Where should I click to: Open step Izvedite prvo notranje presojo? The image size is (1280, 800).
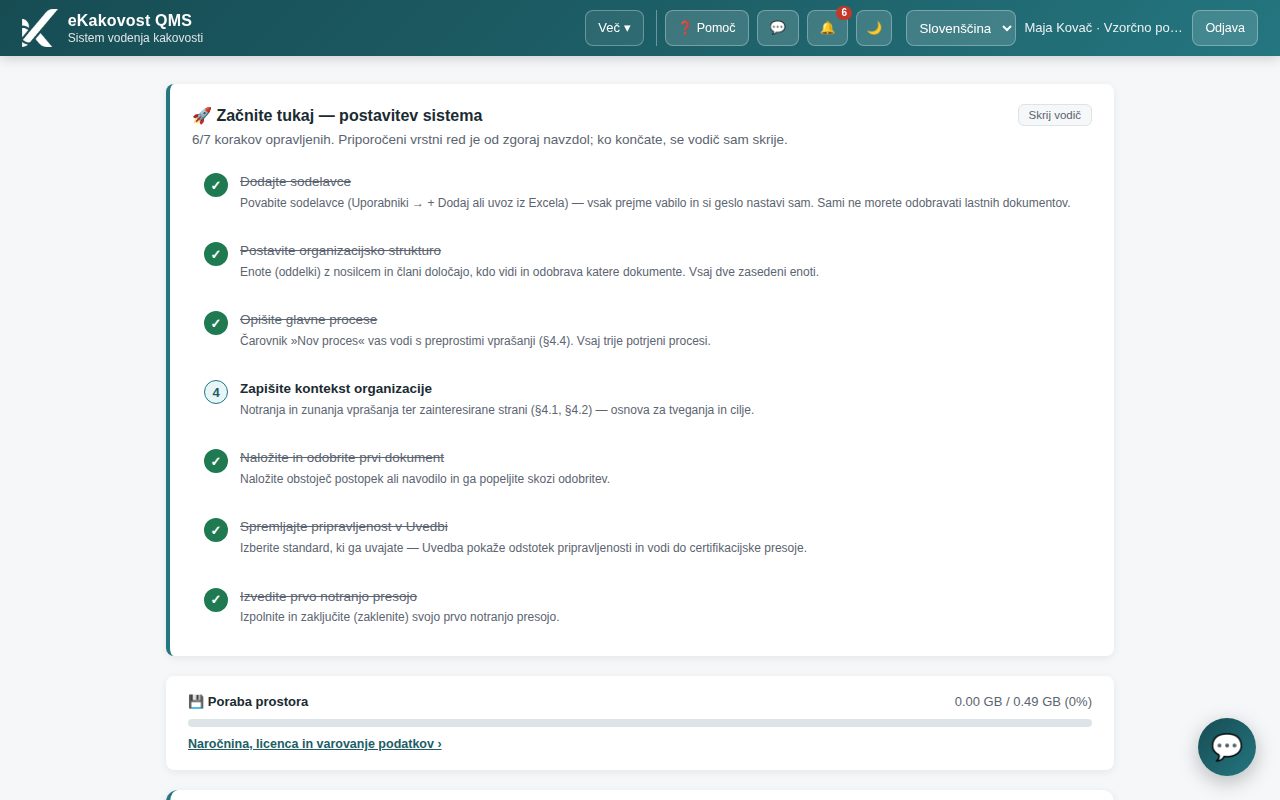(x=328, y=595)
